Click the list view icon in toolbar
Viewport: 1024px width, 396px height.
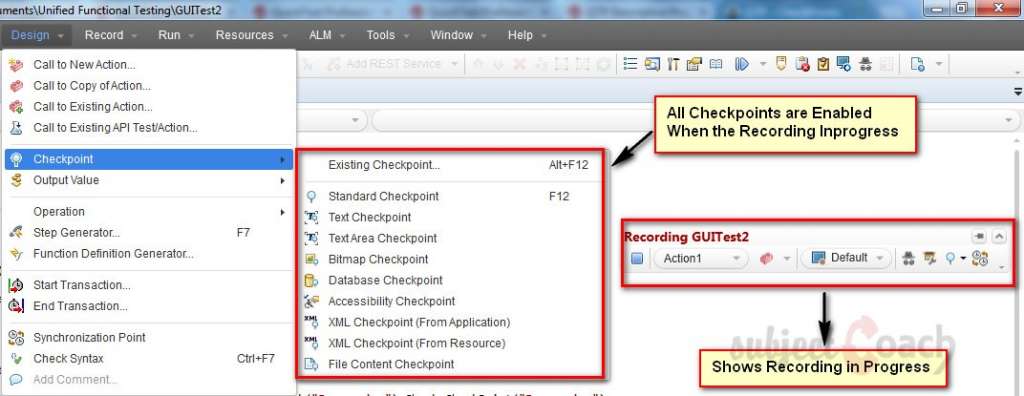pyautogui.click(x=630, y=64)
